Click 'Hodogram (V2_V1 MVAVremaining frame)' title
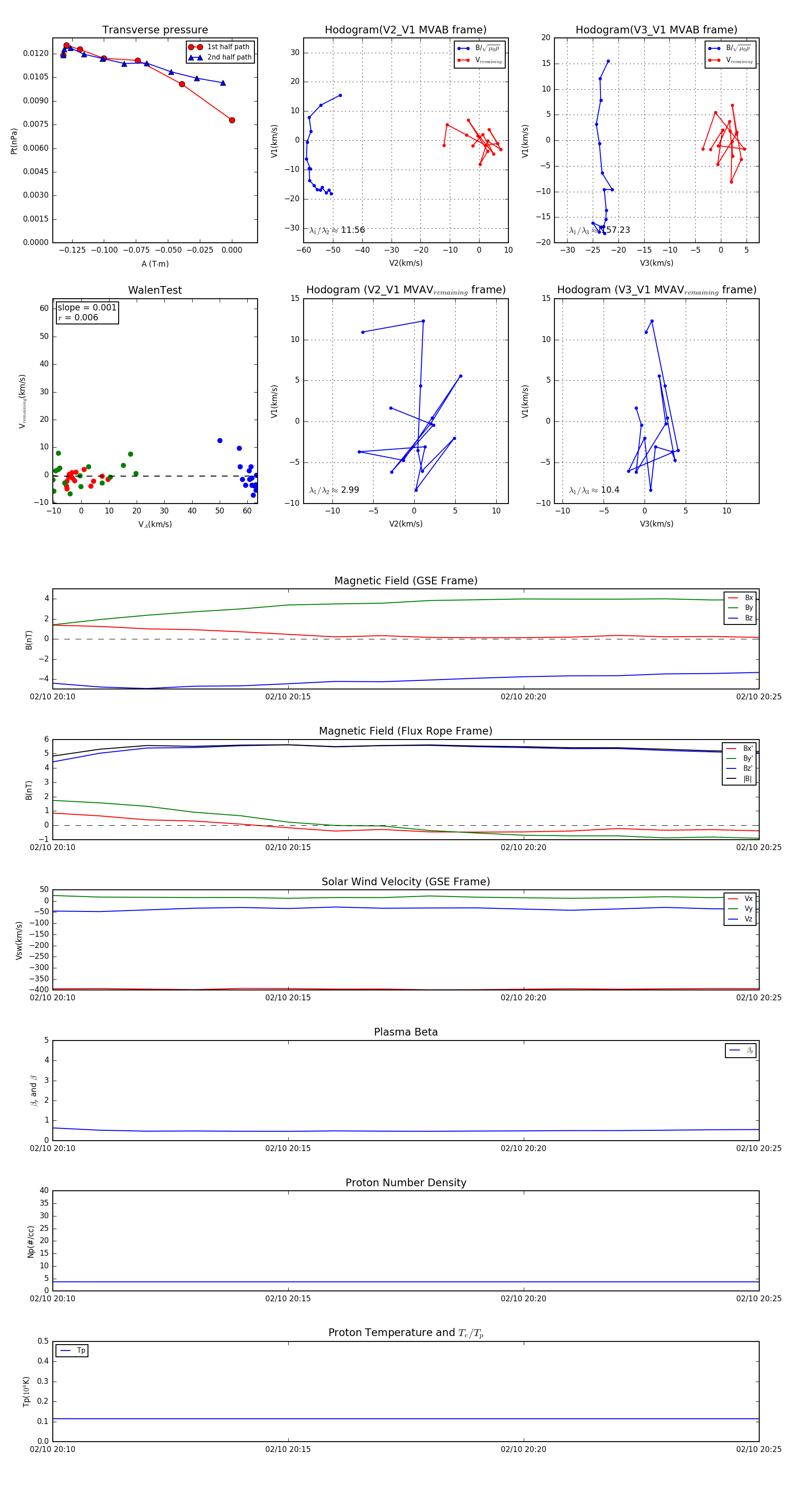Screen dimensions: 812x1489 [406, 290]
